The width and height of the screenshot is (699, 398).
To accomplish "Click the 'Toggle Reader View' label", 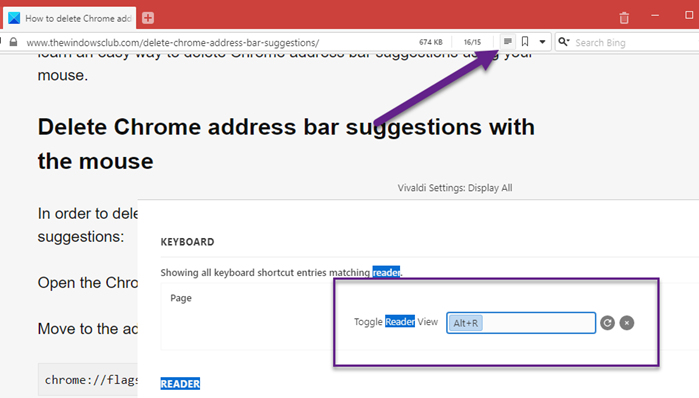I will (x=396, y=322).
